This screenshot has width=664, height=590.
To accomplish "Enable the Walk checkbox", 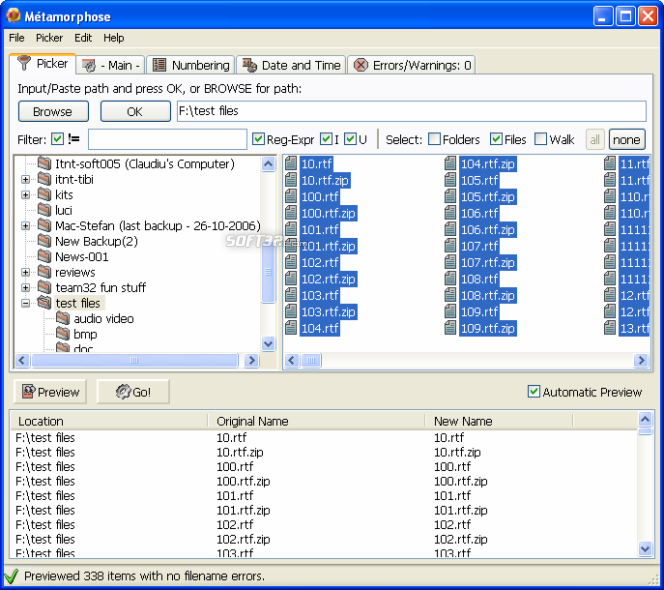I will [x=541, y=139].
